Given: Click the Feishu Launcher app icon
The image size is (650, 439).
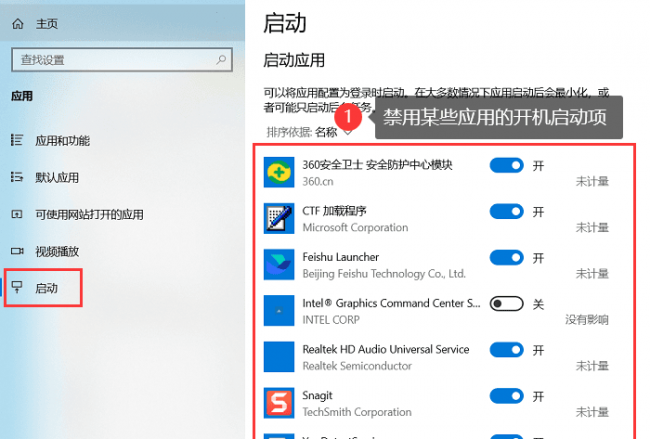Looking at the screenshot, I should click(x=279, y=264).
